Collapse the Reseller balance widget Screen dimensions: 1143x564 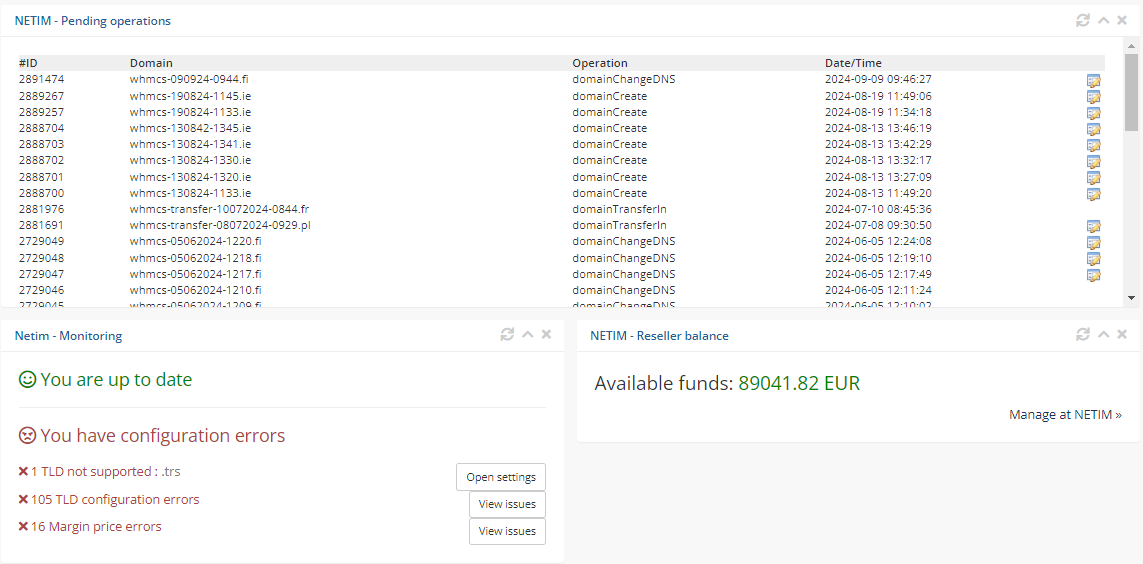coord(1104,334)
